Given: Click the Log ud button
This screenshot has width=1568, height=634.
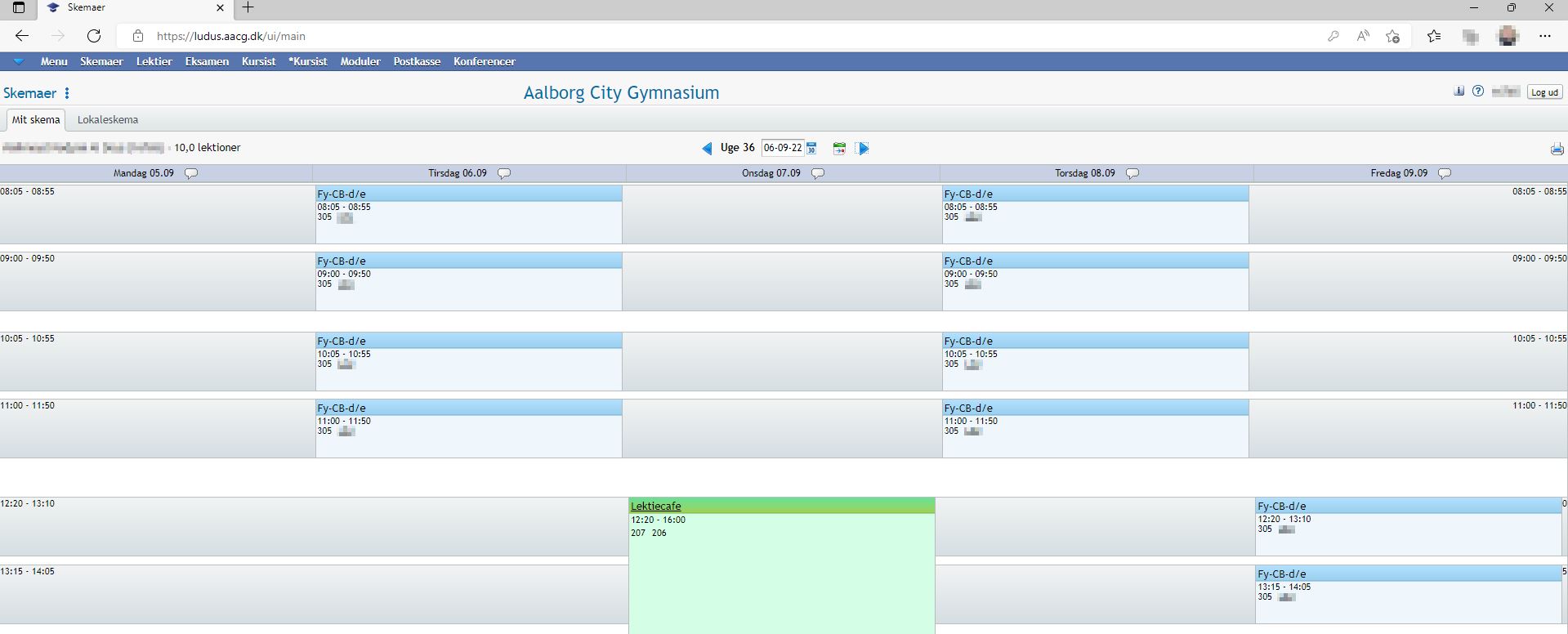Looking at the screenshot, I should [x=1544, y=92].
